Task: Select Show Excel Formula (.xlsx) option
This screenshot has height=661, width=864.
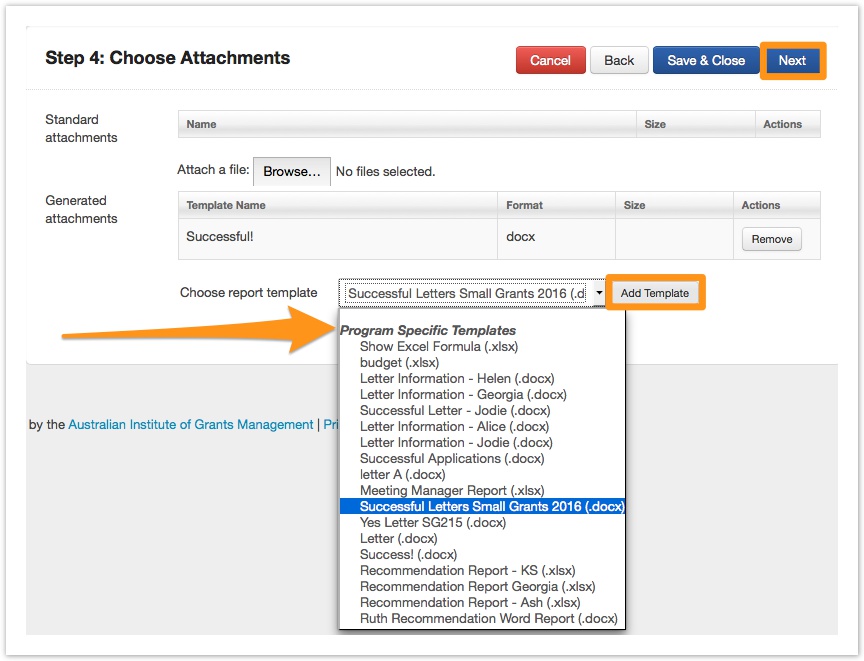Action: click(439, 347)
